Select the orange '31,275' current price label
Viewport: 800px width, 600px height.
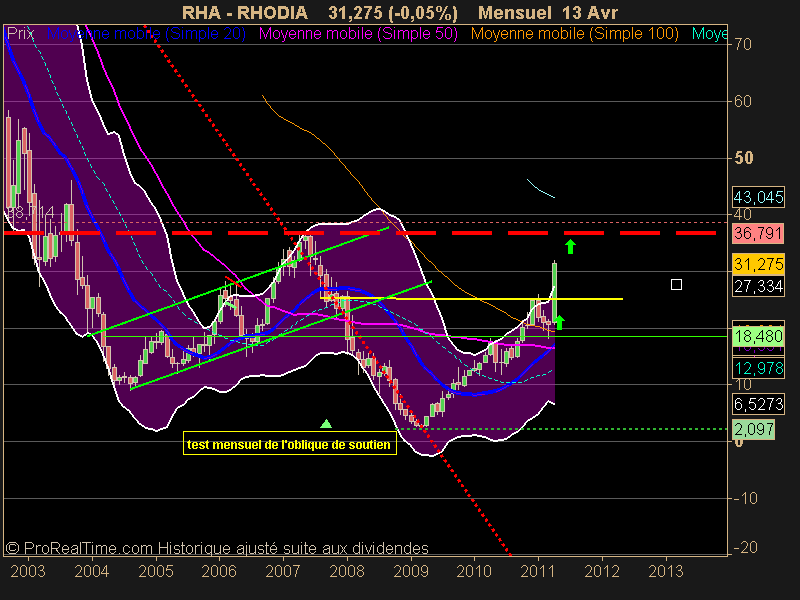click(758, 264)
